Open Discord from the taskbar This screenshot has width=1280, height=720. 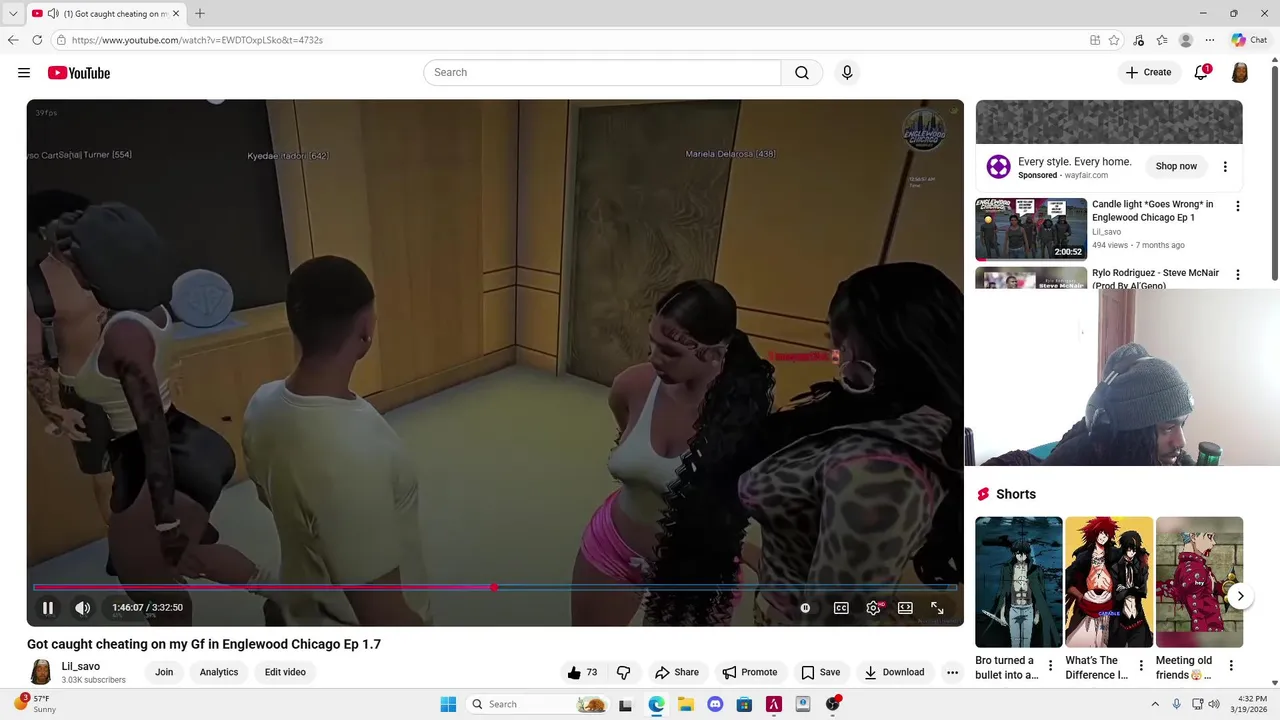[715, 704]
